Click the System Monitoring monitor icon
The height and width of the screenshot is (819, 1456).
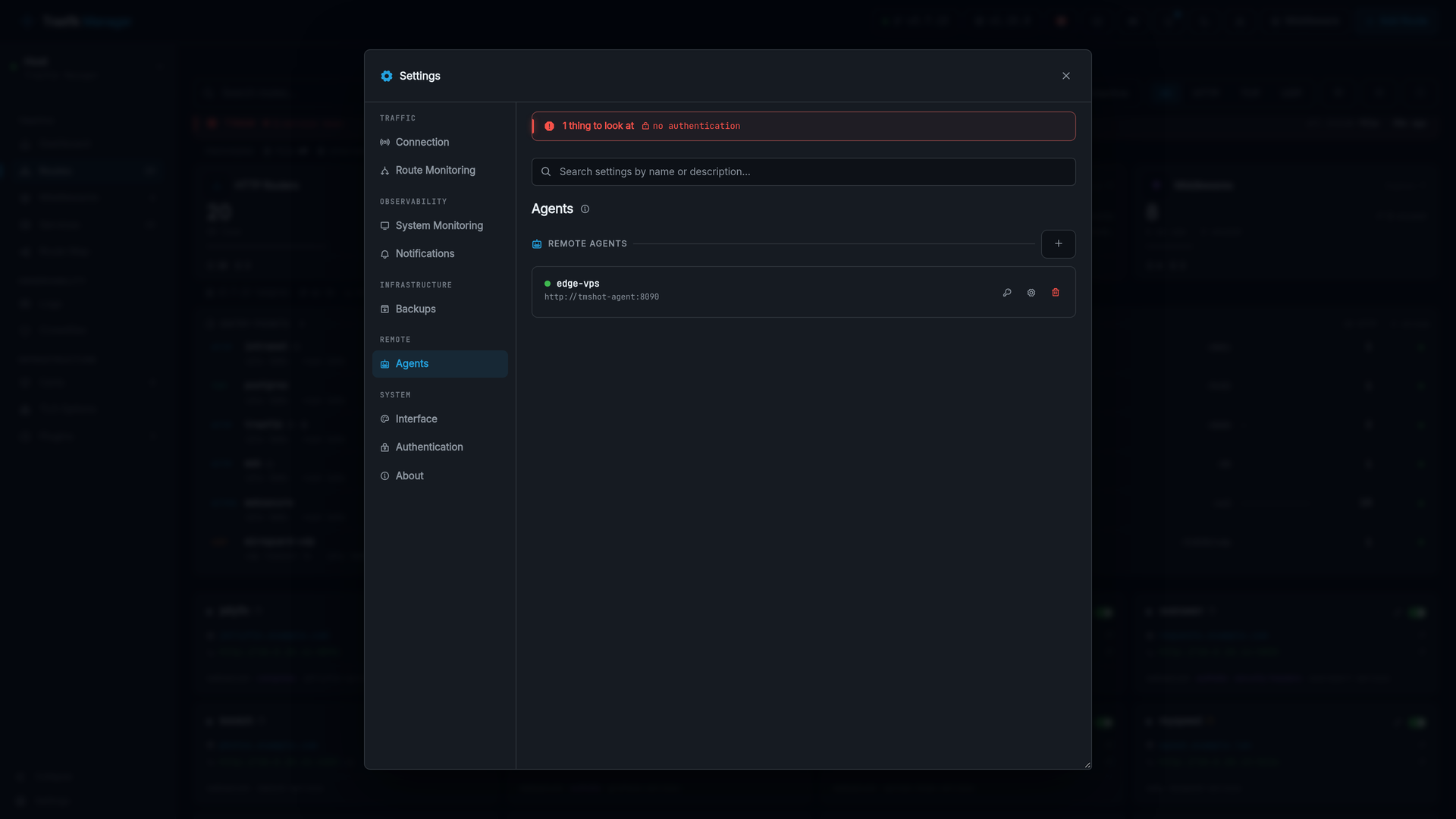384,226
